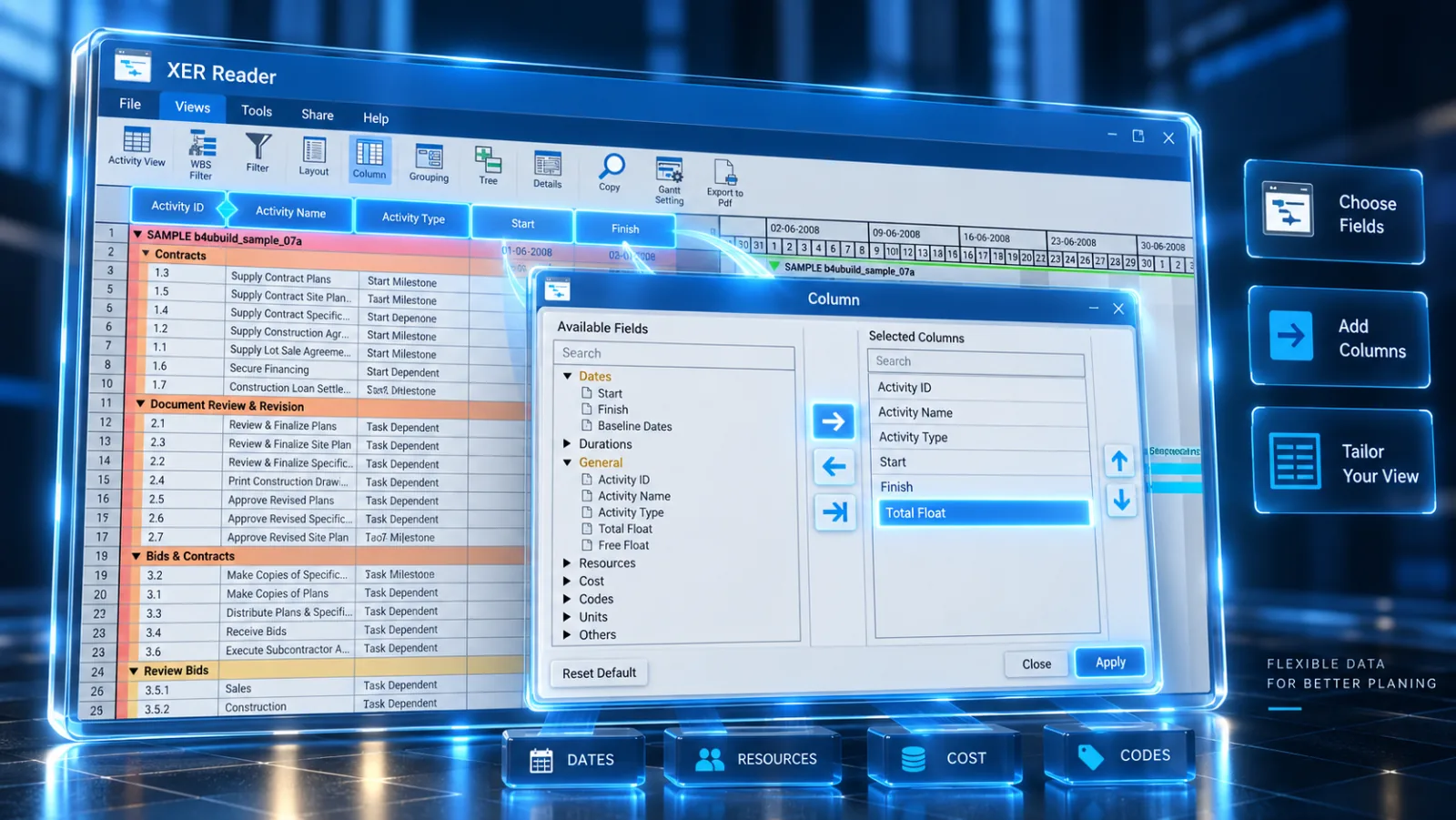Open the Share menu
1456x820 pixels.
coord(318,115)
